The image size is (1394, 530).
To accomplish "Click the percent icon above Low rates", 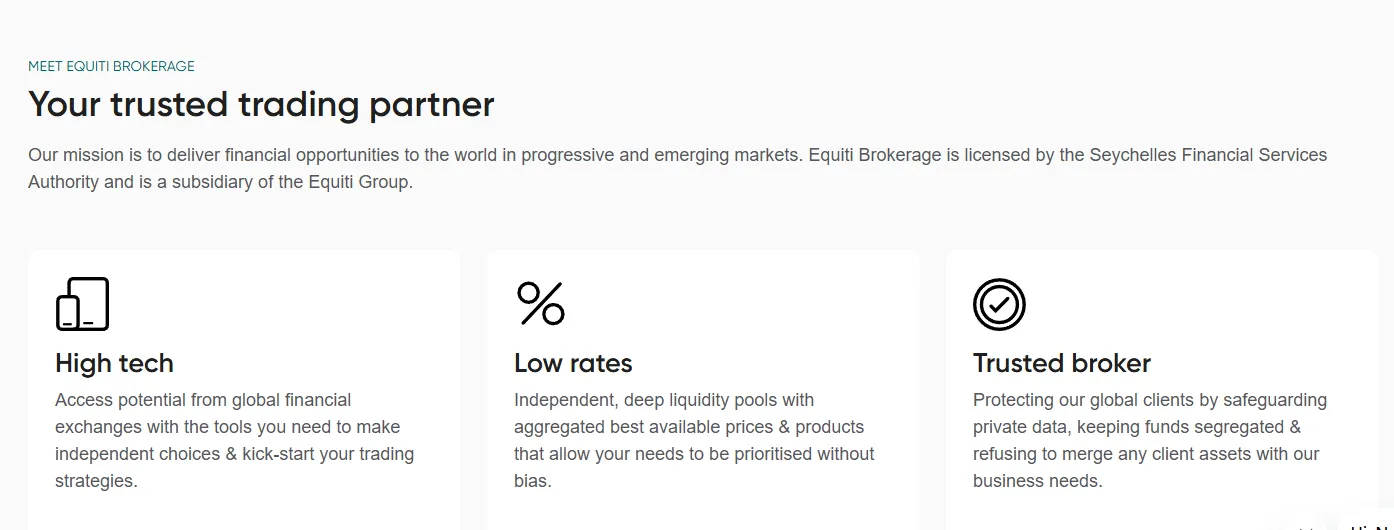I will point(540,304).
